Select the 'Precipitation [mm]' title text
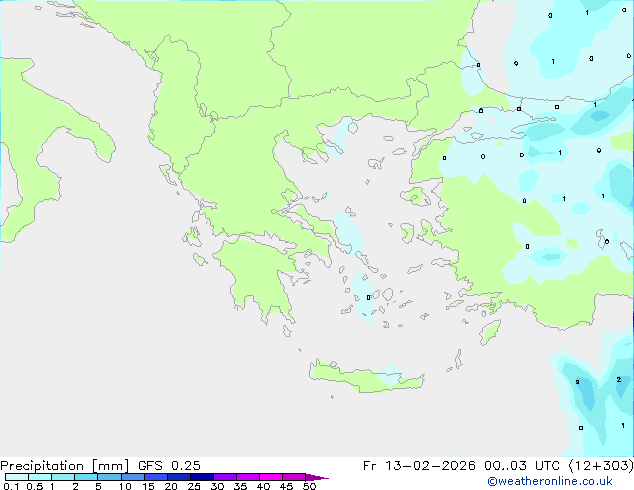The image size is (634, 490). [65, 466]
